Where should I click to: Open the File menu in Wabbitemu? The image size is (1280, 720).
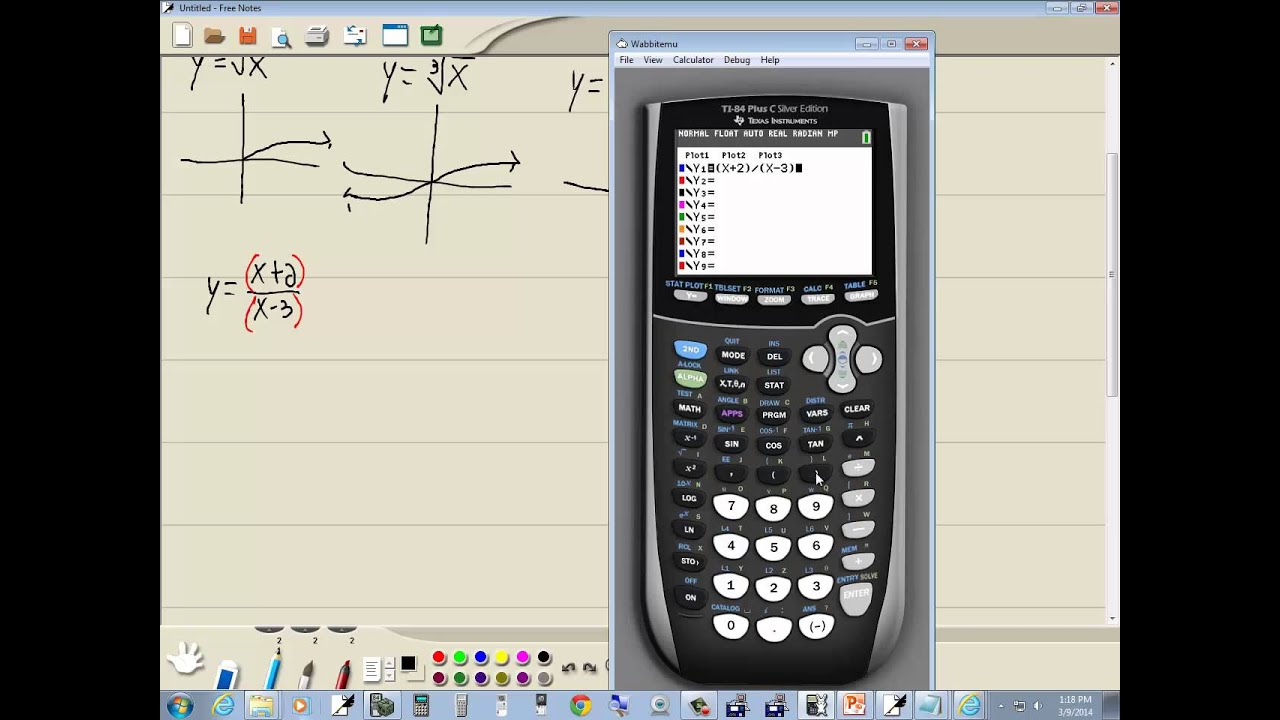click(626, 60)
